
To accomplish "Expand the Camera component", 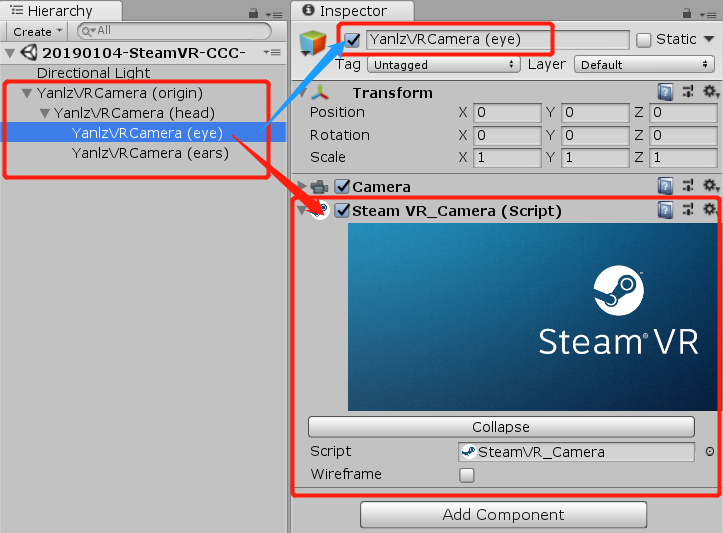I will [x=302, y=186].
